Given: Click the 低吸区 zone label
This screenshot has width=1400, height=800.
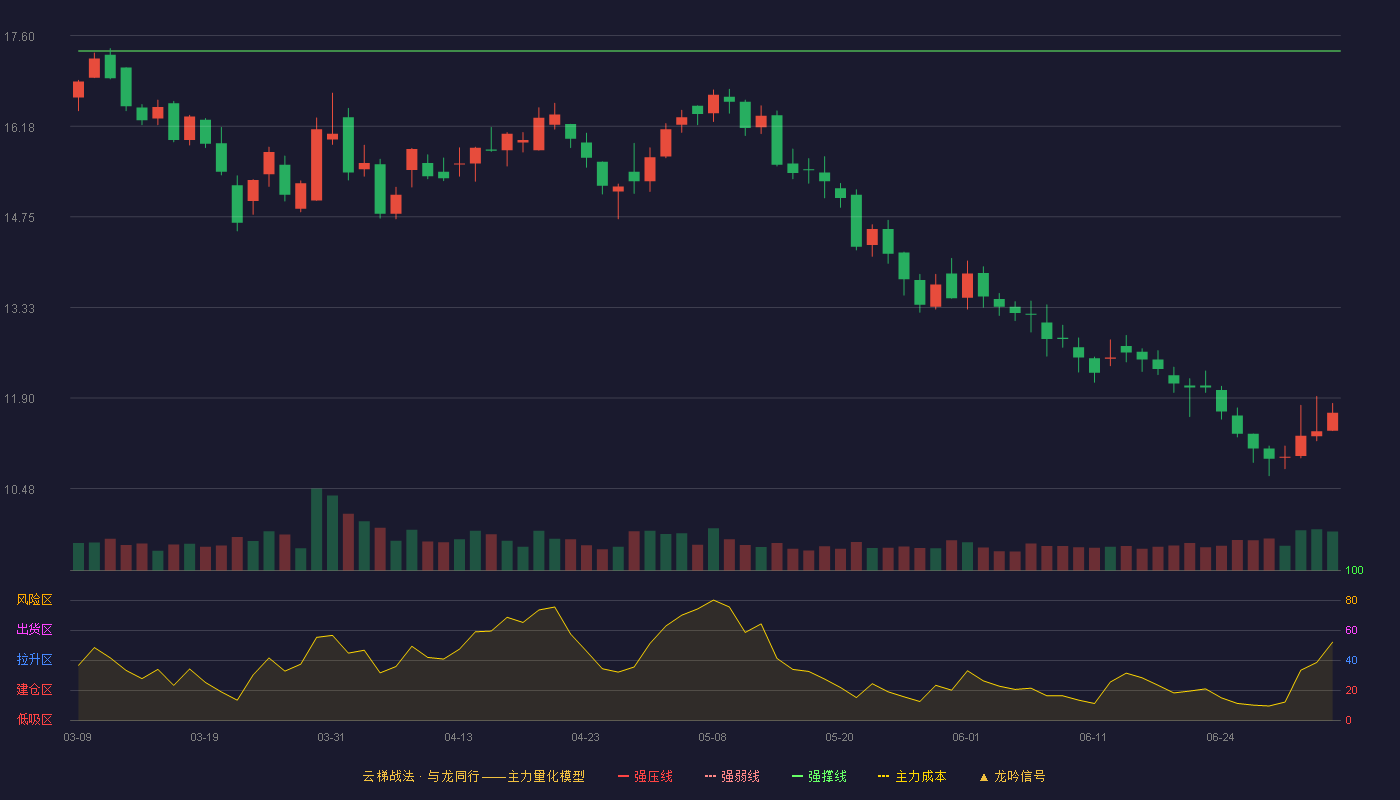Looking at the screenshot, I should [x=34, y=719].
